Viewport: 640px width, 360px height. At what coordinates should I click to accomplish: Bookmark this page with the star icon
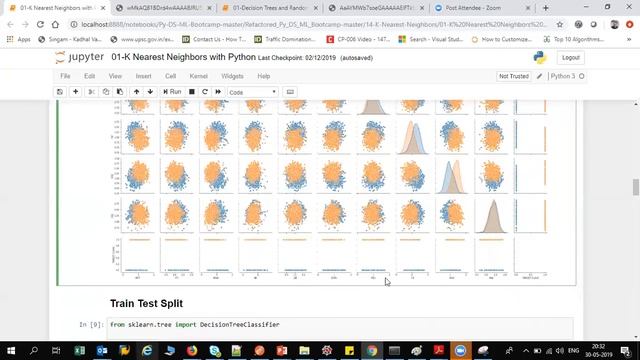pos(560,24)
